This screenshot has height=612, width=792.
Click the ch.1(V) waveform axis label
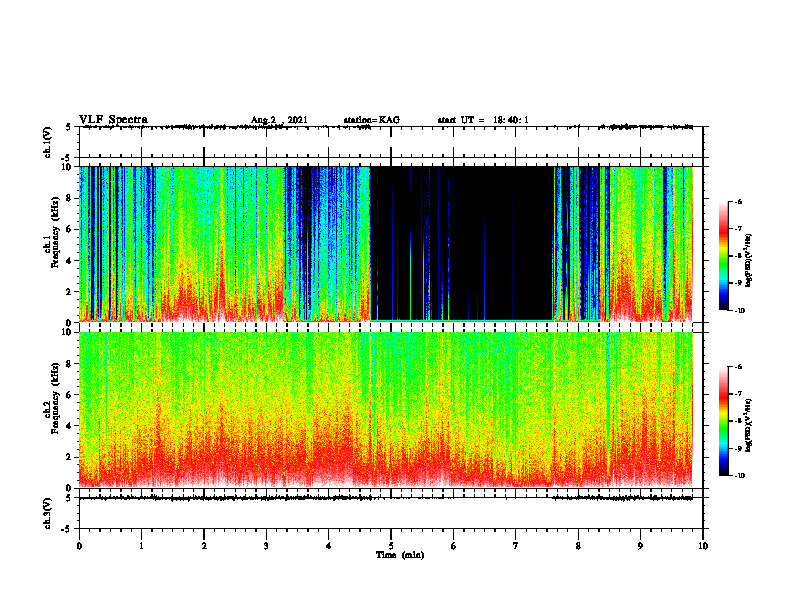(x=48, y=142)
